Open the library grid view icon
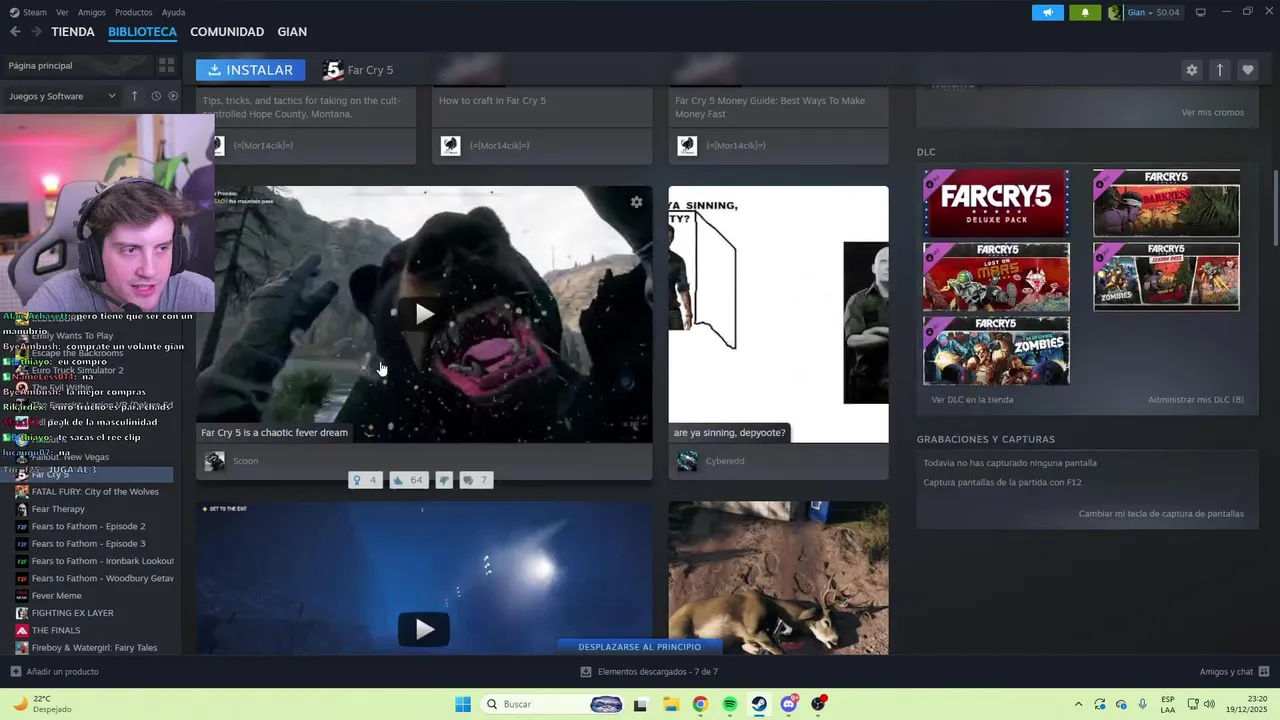Image resolution: width=1280 pixels, height=720 pixels. tap(167, 65)
